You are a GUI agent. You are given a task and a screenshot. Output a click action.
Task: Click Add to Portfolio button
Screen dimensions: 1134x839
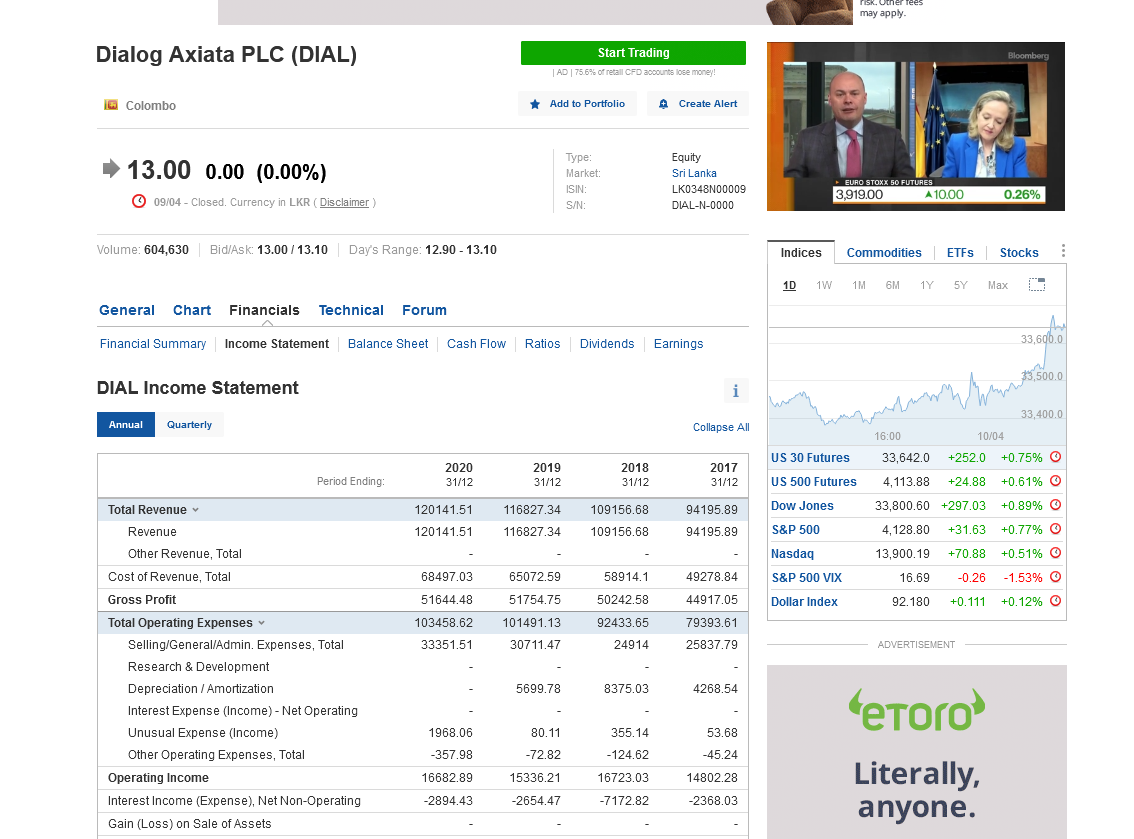[x=577, y=104]
